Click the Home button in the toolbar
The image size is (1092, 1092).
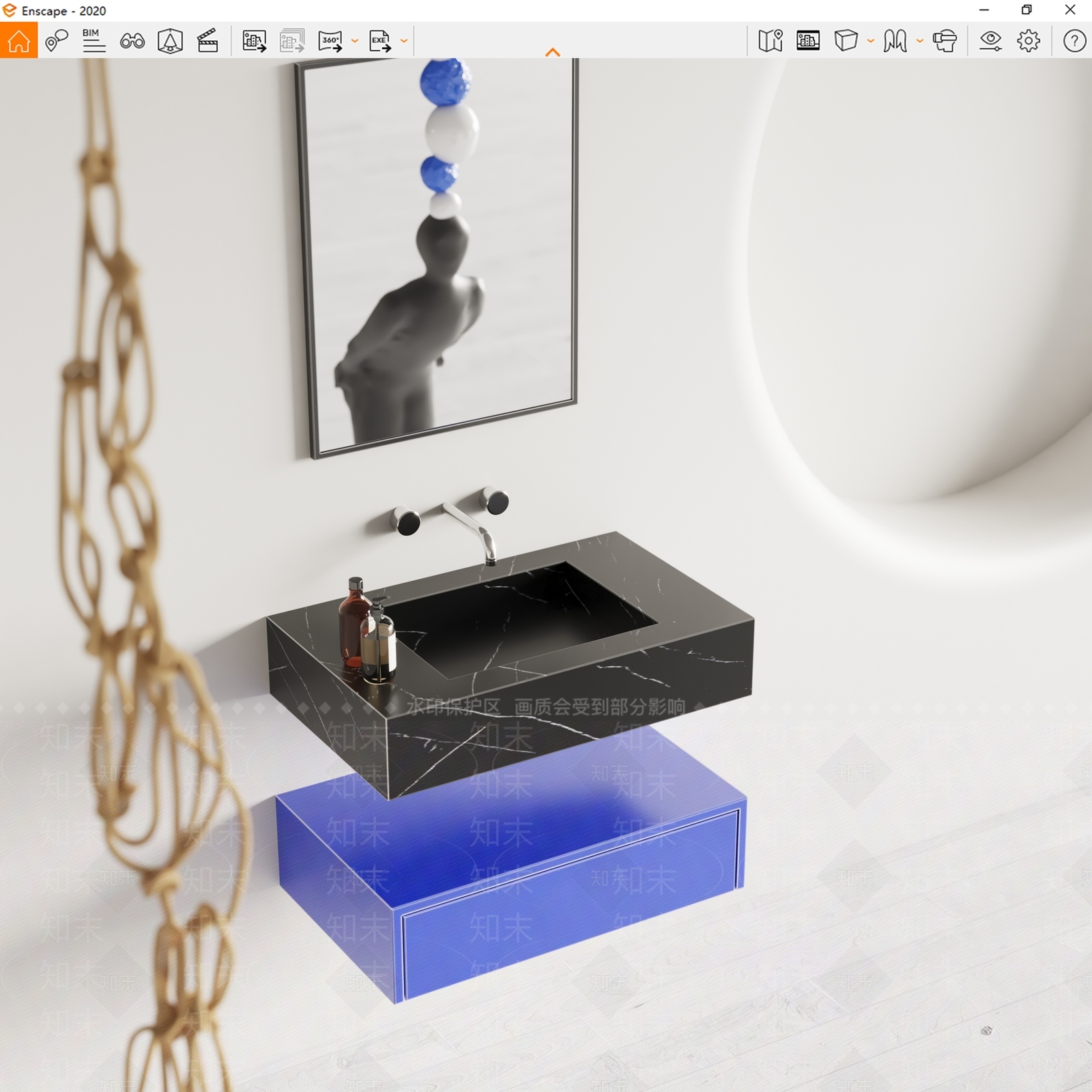[x=19, y=40]
